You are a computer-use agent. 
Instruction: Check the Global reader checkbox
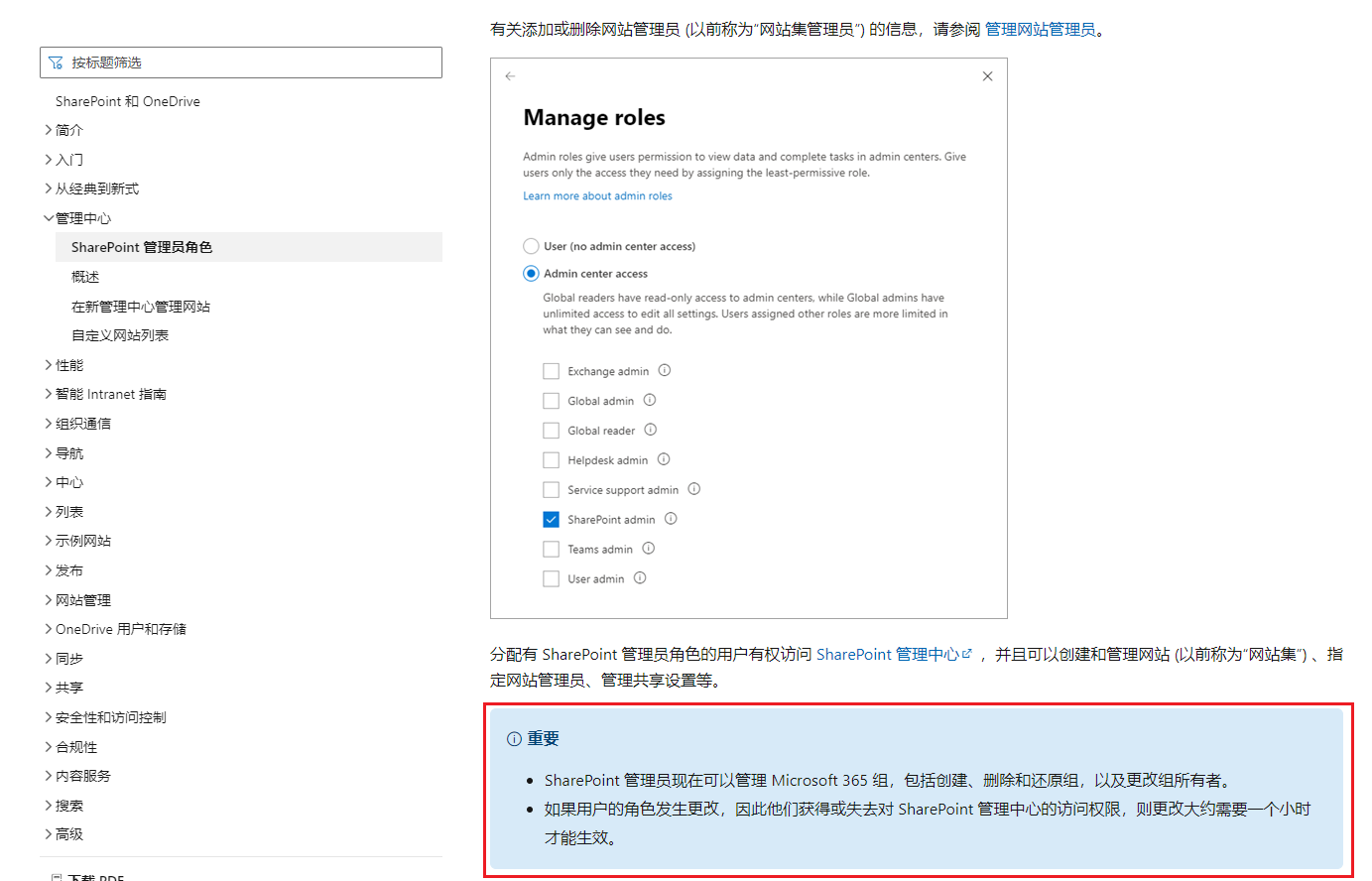(x=551, y=431)
